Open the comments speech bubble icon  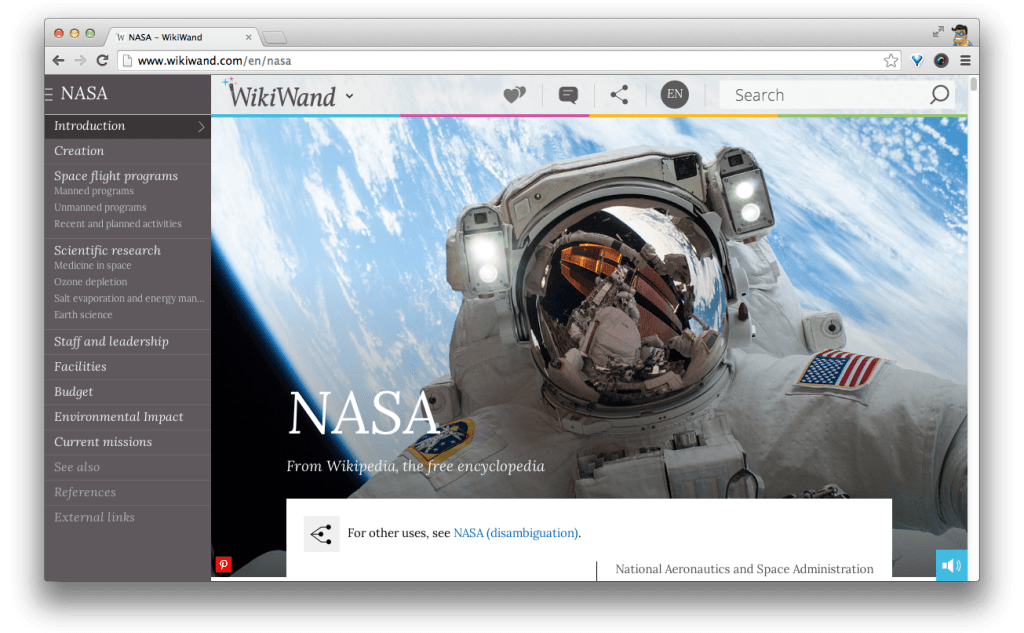point(567,94)
